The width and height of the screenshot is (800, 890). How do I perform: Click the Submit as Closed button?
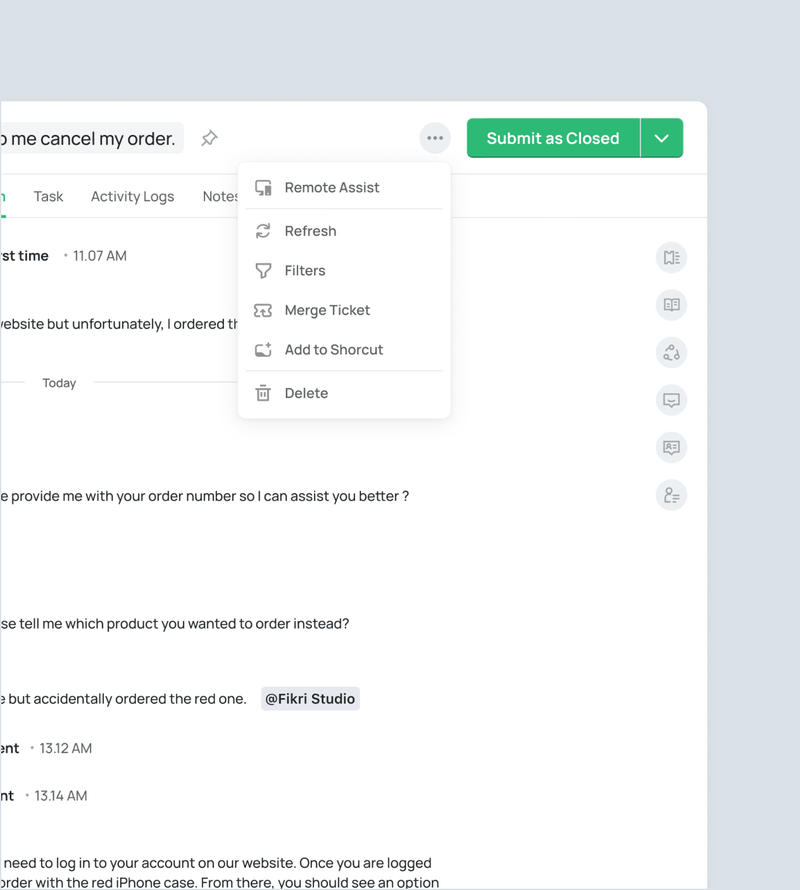pyautogui.click(x=553, y=138)
